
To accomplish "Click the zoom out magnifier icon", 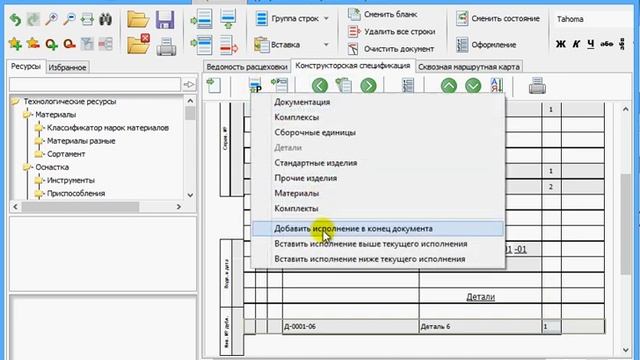I will pyautogui.click(x=70, y=19).
